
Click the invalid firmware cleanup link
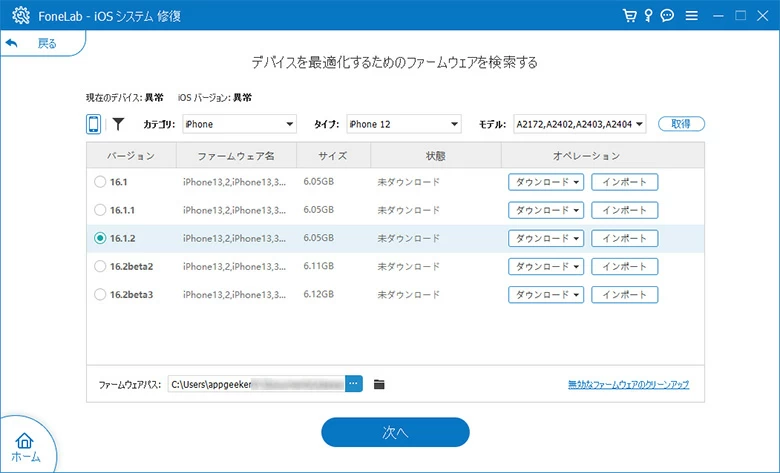[628, 385]
